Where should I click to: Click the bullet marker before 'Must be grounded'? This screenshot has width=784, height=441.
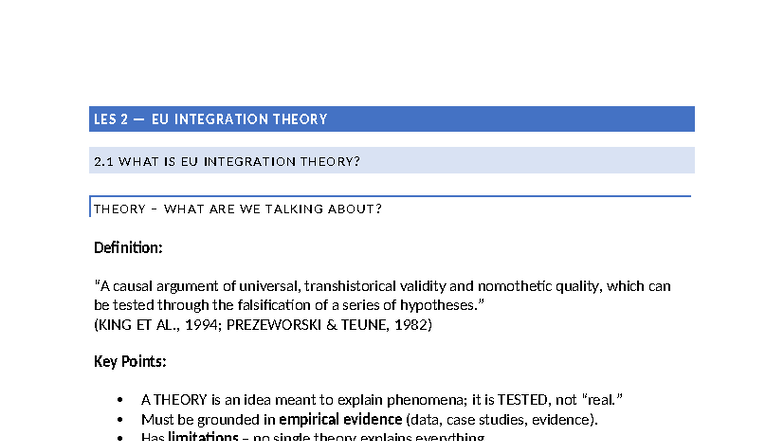[120, 420]
